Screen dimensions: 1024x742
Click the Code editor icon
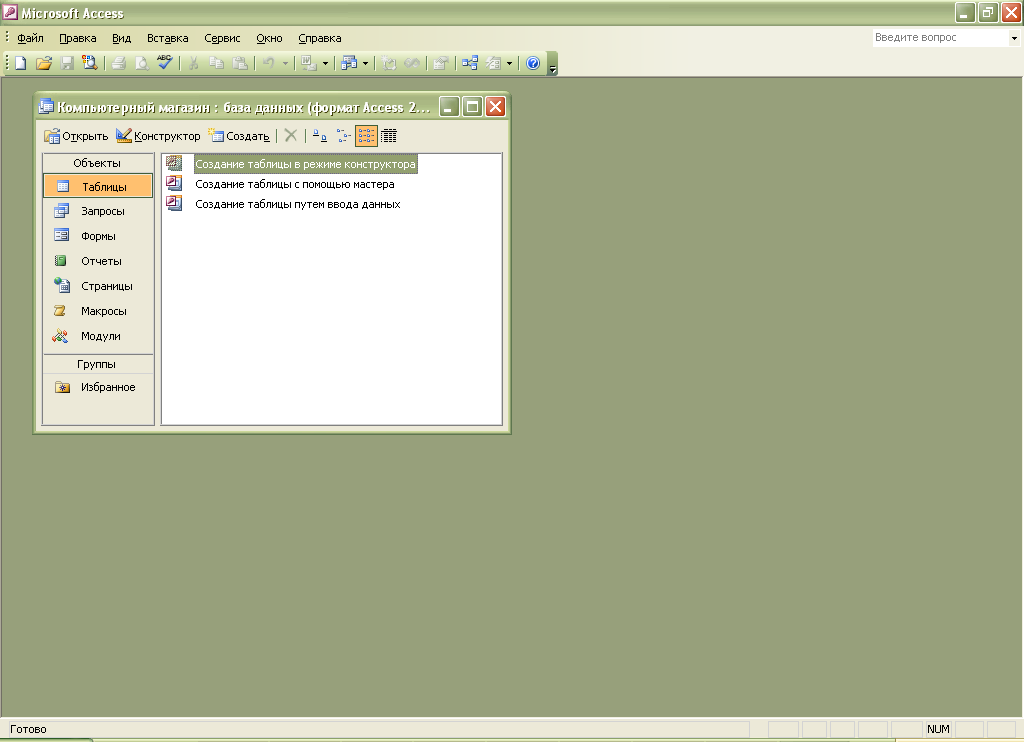pyautogui.click(x=389, y=63)
